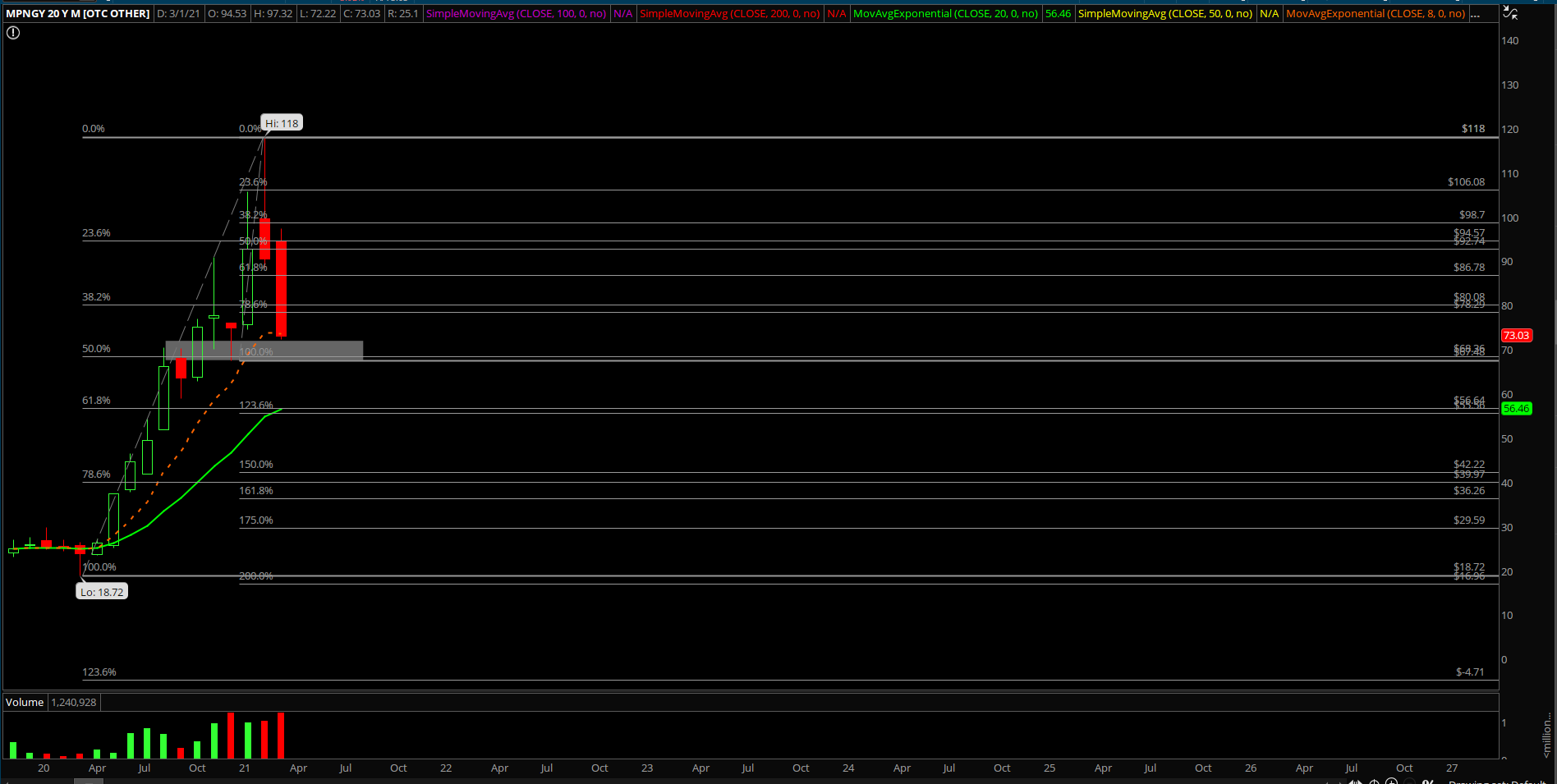Image resolution: width=1557 pixels, height=784 pixels.
Task: Click the O: 94.53 open price readout
Action: coord(227,14)
